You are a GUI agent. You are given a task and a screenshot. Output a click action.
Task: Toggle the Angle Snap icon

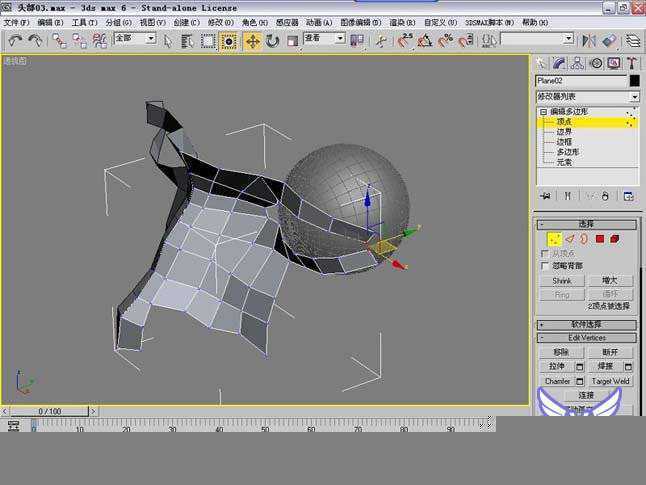click(x=425, y=40)
